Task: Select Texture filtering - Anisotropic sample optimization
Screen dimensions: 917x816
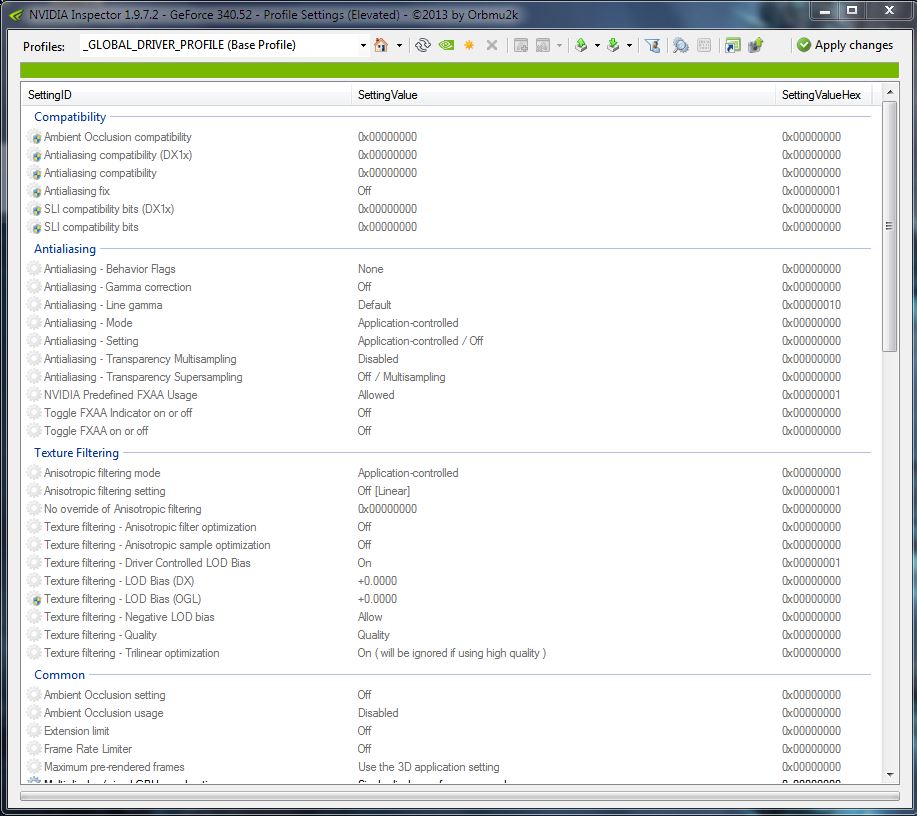Action: (x=450, y=545)
